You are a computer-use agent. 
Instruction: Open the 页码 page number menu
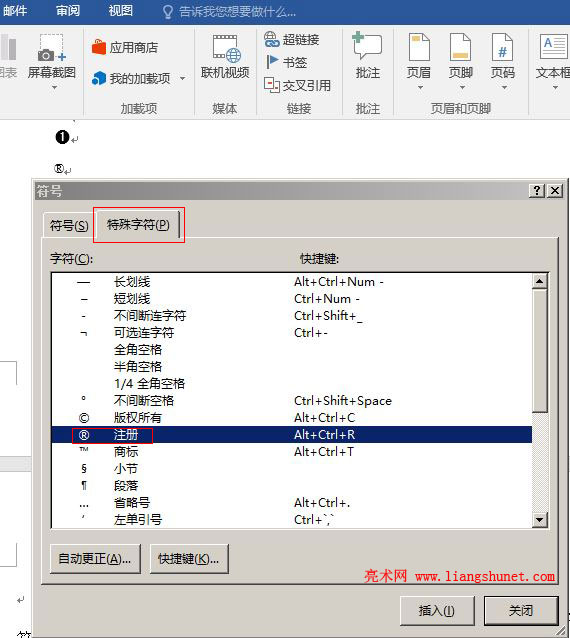502,61
